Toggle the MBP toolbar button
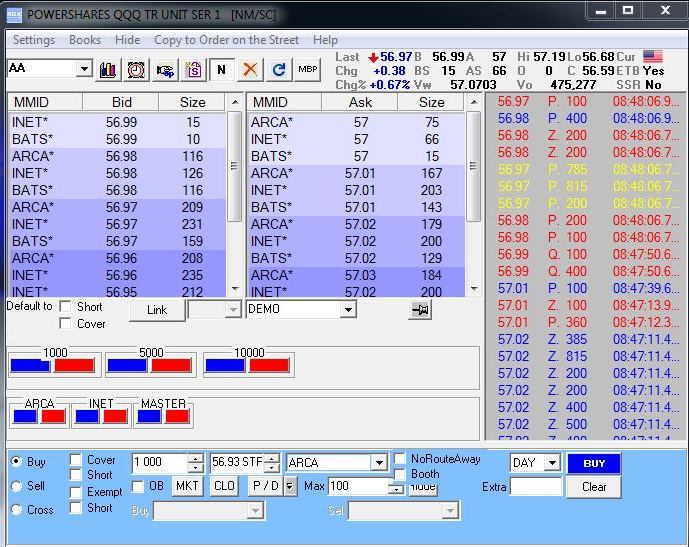 308,69
